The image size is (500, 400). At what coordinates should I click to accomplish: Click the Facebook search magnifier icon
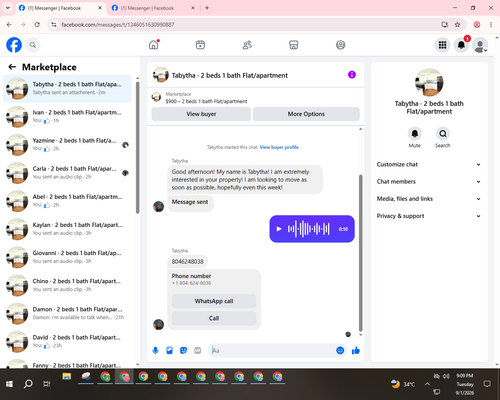point(33,45)
